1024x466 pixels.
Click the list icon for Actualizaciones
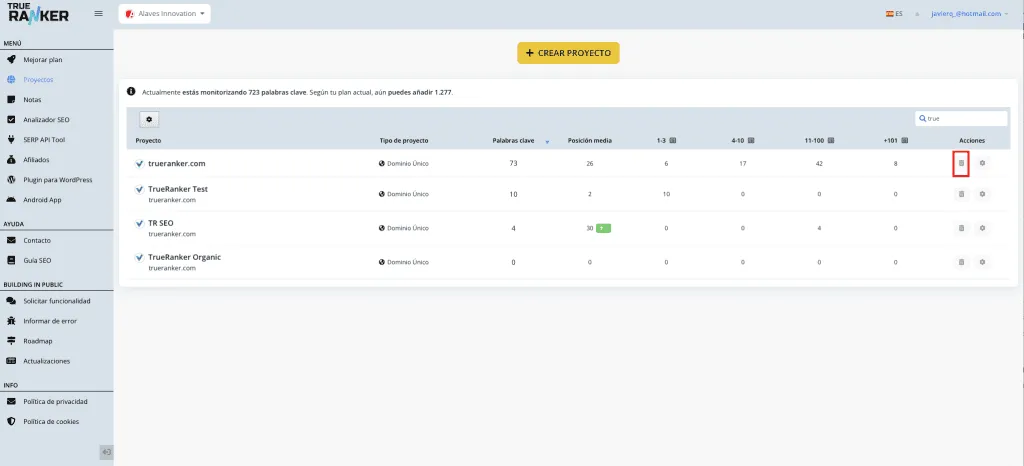tap(11, 361)
